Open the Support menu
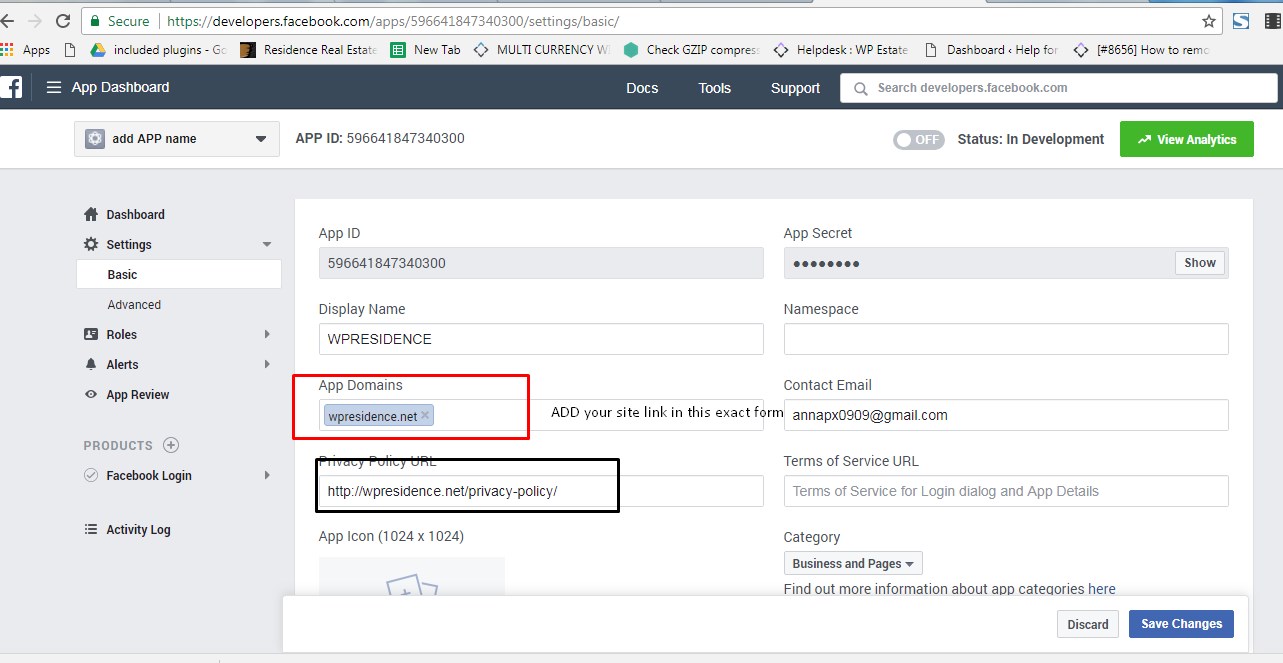This screenshot has height=663, width=1283. pos(795,88)
